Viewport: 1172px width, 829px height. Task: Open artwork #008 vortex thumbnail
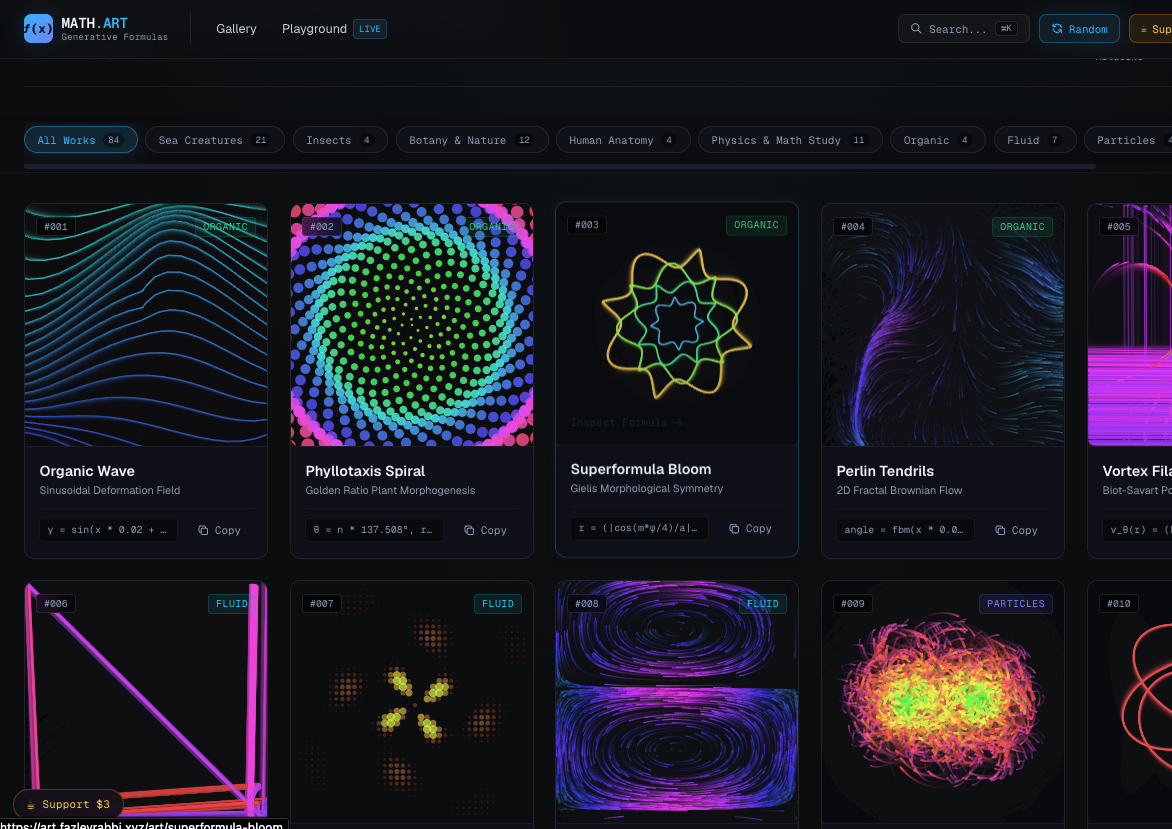coord(677,701)
